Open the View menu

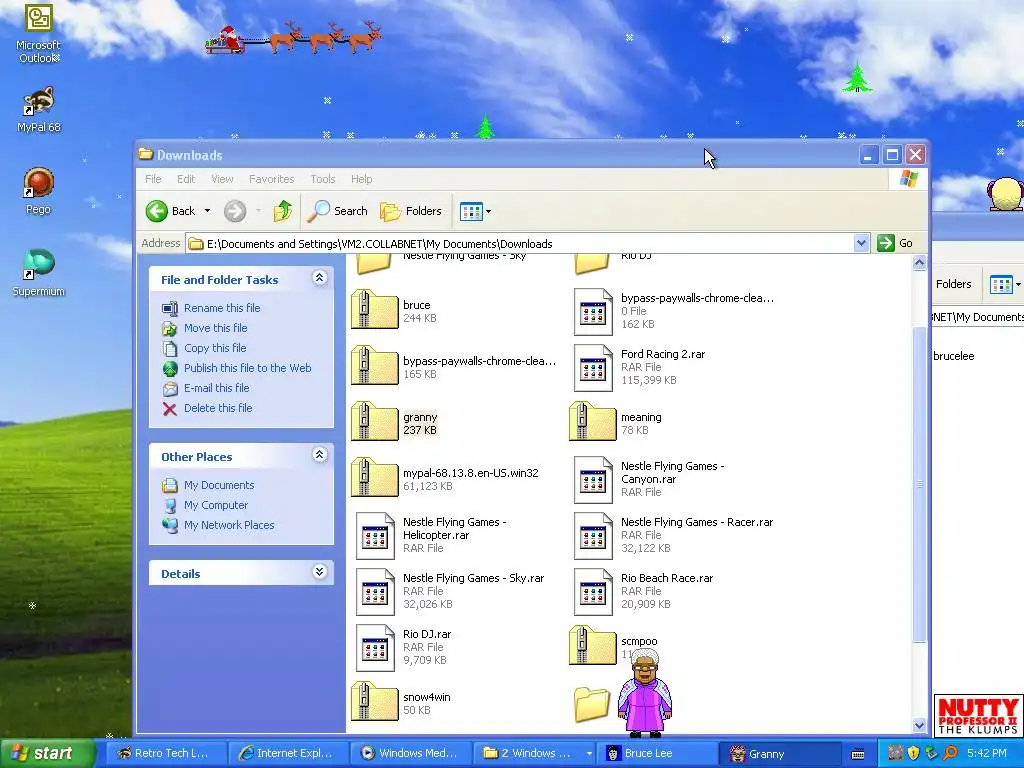pos(222,179)
